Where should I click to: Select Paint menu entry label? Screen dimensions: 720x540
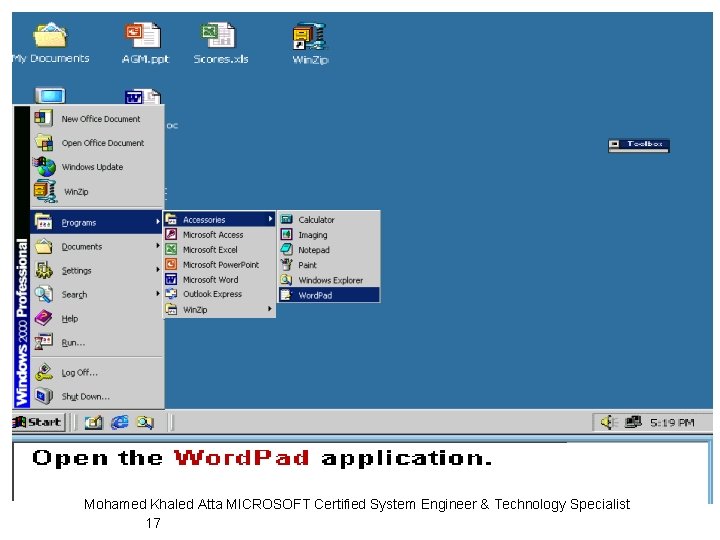[307, 265]
